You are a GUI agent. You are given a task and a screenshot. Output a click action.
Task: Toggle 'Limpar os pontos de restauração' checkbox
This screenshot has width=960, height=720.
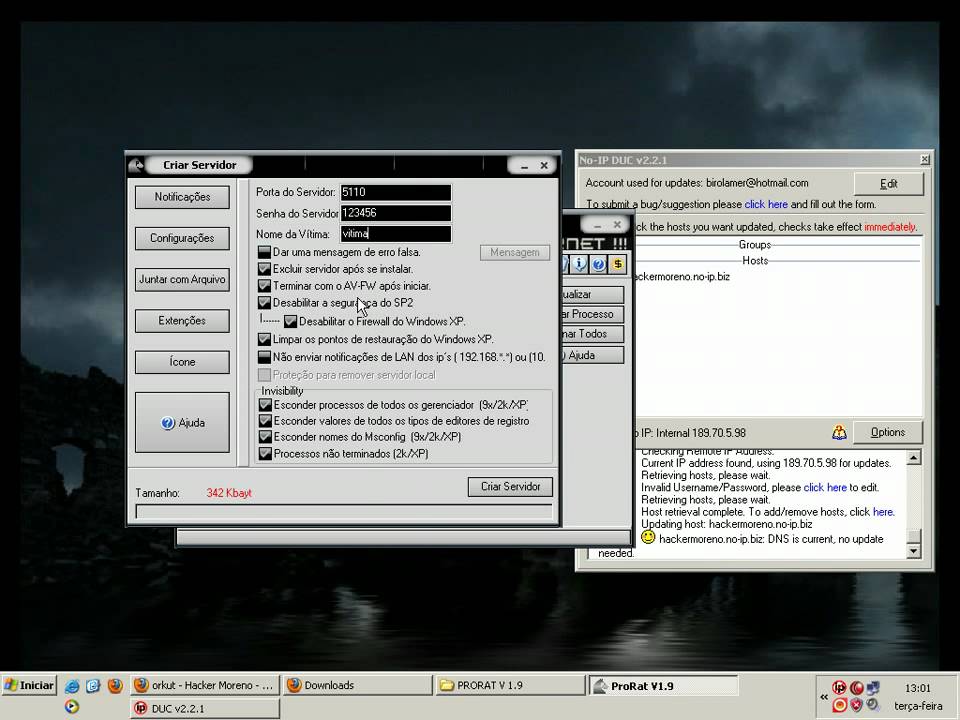click(x=264, y=339)
